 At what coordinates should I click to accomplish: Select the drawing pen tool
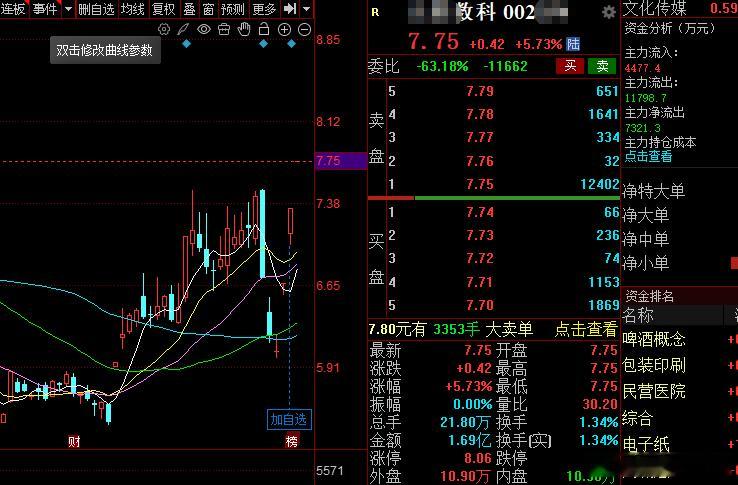[x=183, y=29]
